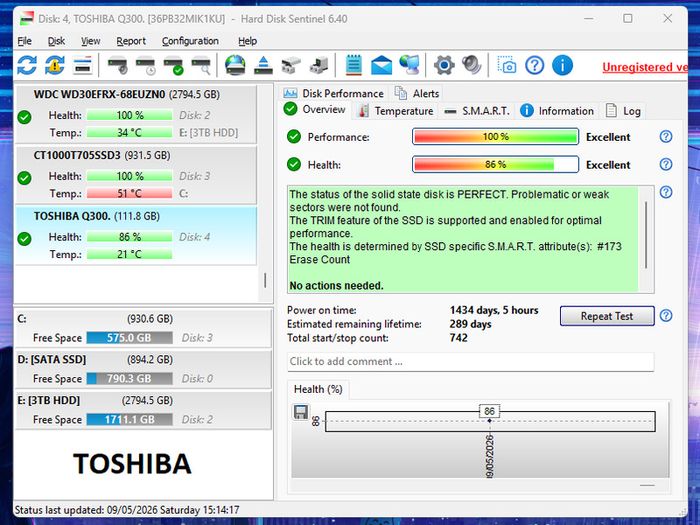Click the disk icon with a gauge badge
The width and height of the screenshot is (700, 525).
[x=118, y=66]
